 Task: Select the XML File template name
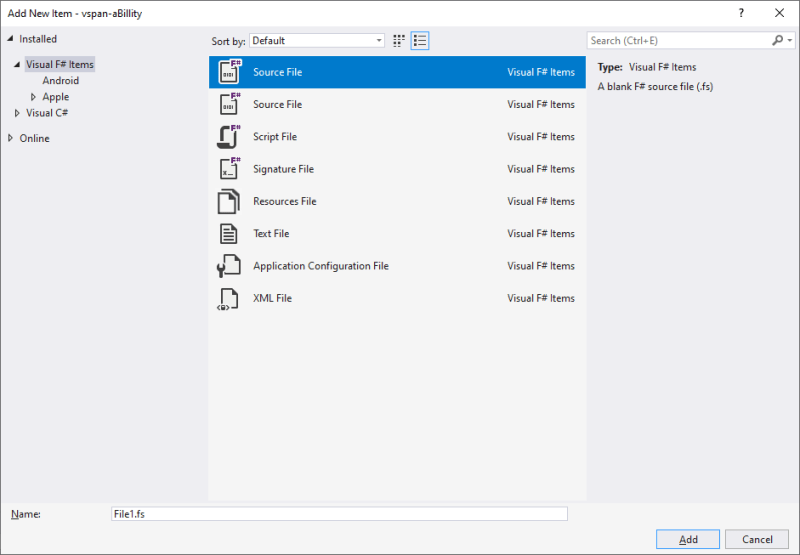(x=272, y=298)
